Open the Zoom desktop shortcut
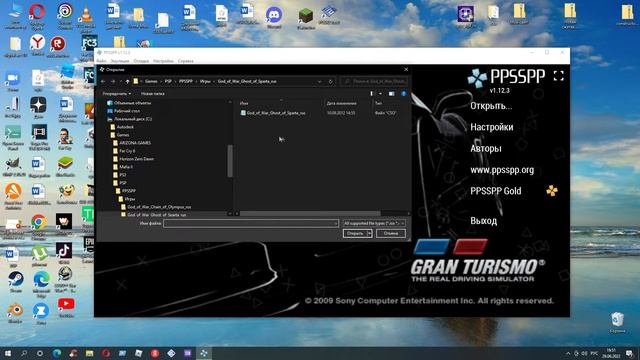 coord(13,78)
